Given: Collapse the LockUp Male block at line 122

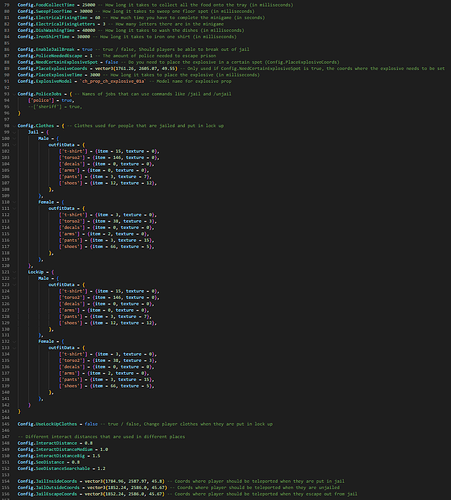Looking at the screenshot, I should click(x=14, y=279).
